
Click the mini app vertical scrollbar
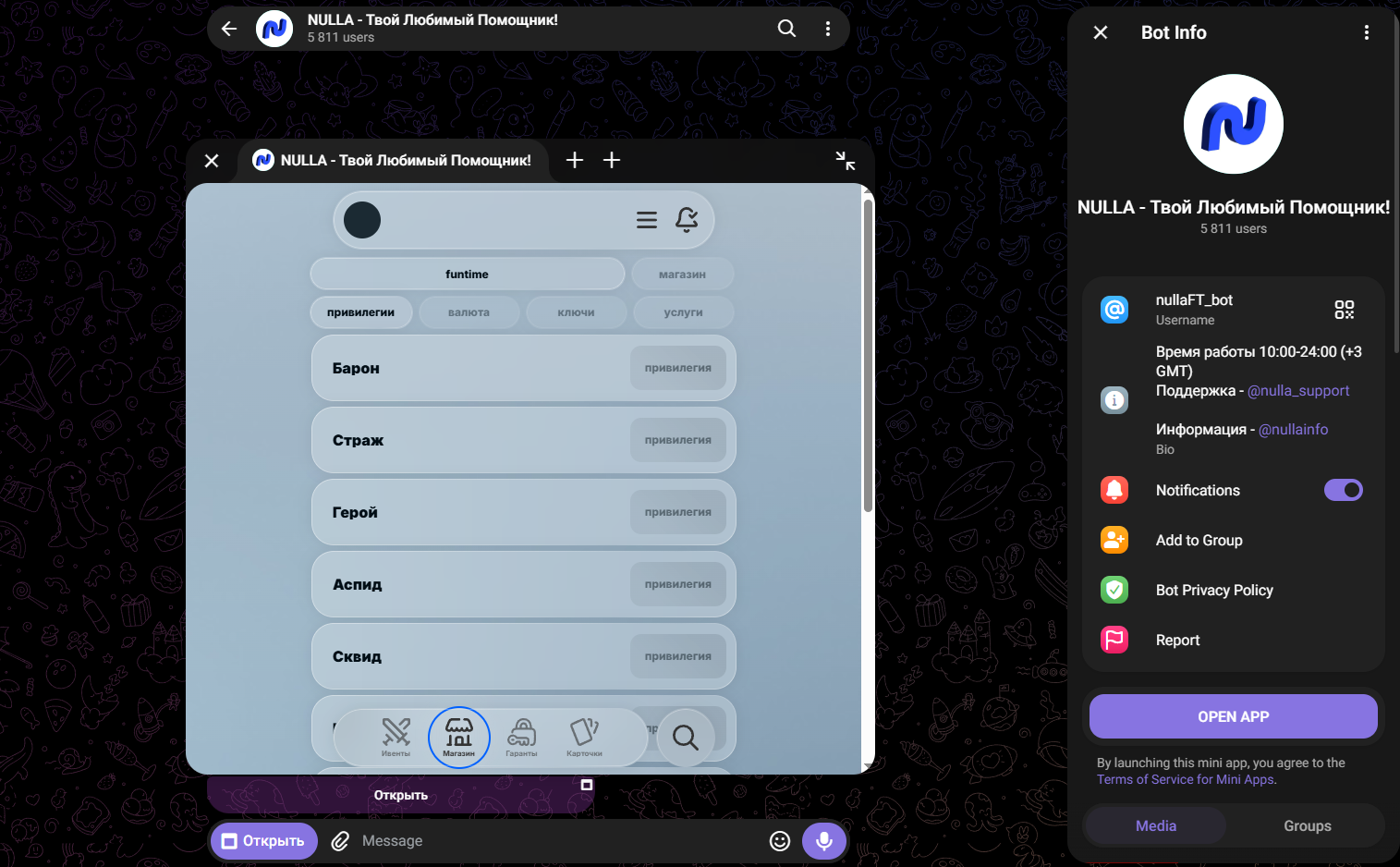868,355
